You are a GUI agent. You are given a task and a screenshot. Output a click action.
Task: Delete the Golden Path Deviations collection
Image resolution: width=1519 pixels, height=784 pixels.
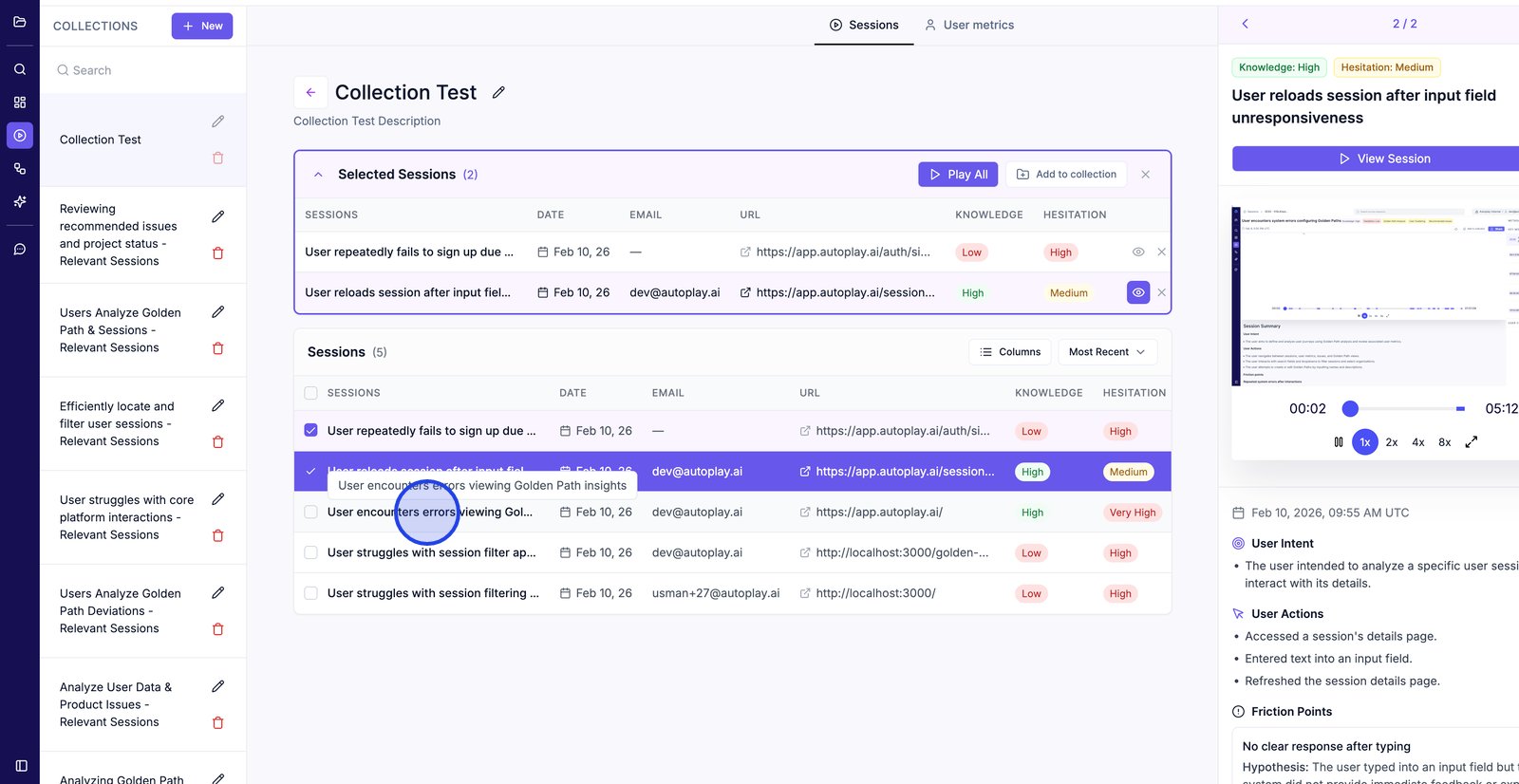218,629
